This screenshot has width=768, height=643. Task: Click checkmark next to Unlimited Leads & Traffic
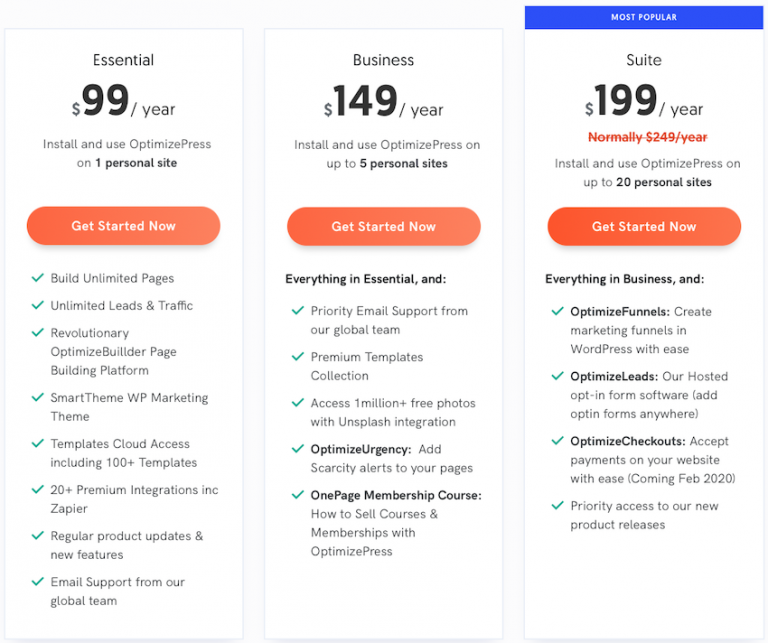click(38, 305)
